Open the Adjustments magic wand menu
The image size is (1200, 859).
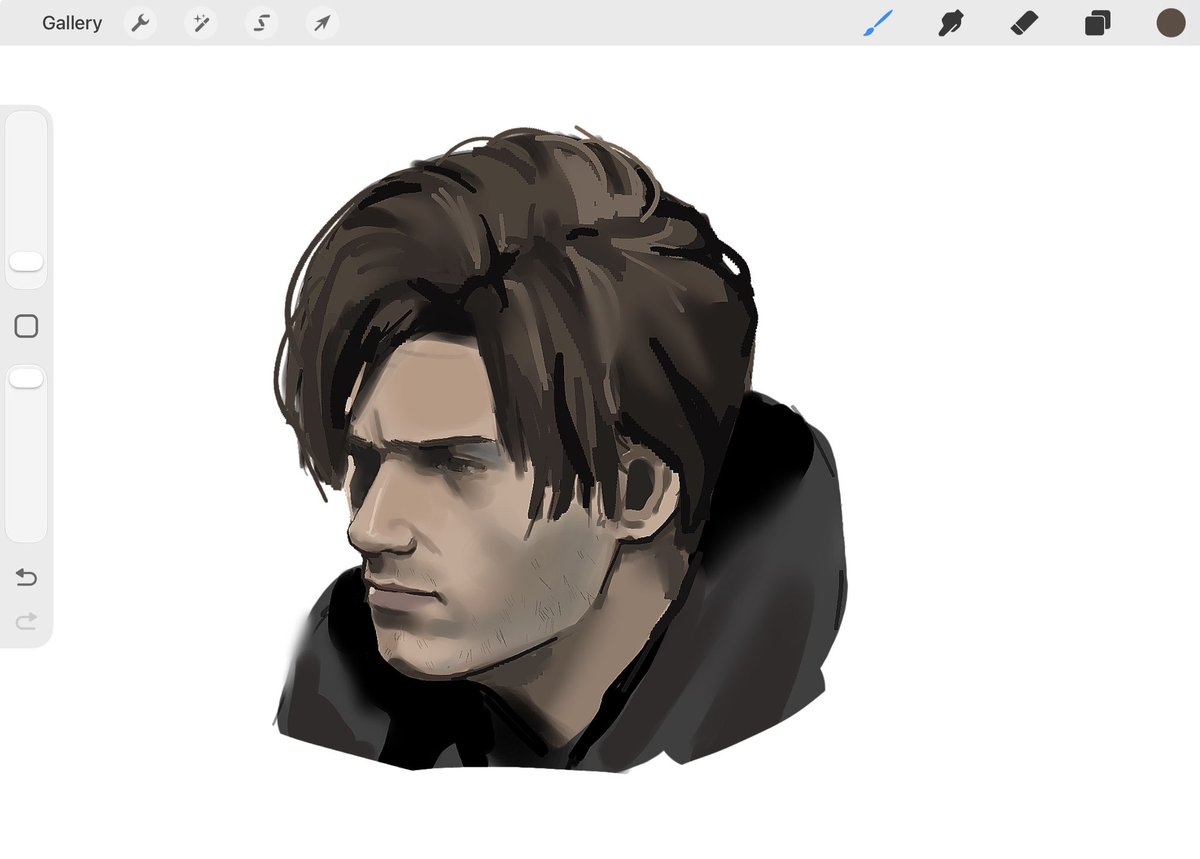pyautogui.click(x=201, y=23)
